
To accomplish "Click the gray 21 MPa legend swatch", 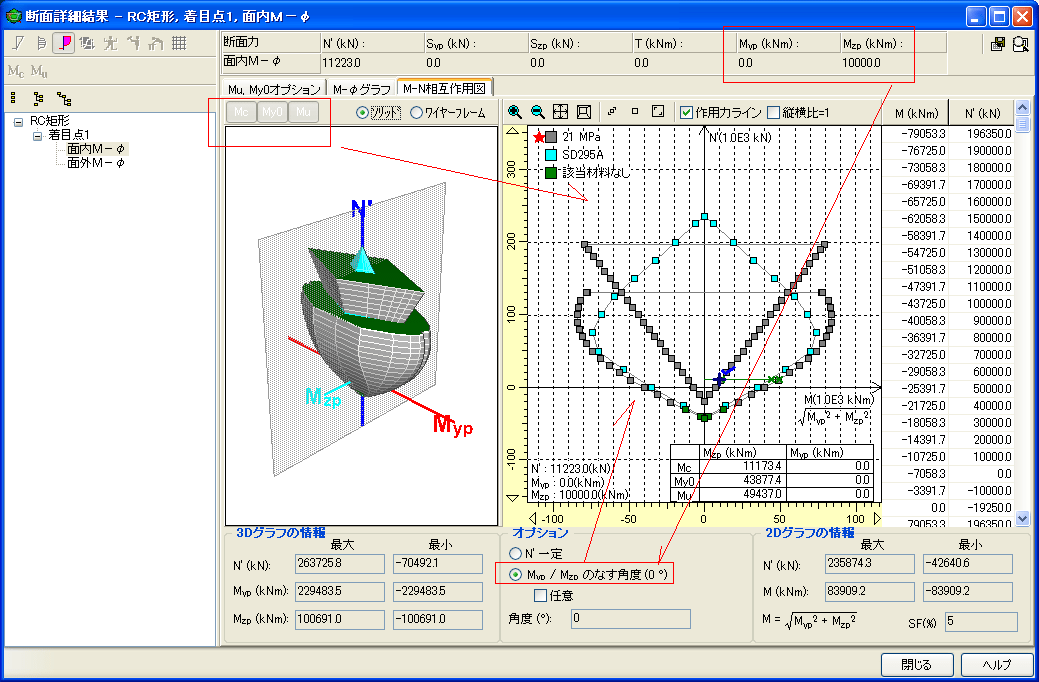I will click(551, 137).
